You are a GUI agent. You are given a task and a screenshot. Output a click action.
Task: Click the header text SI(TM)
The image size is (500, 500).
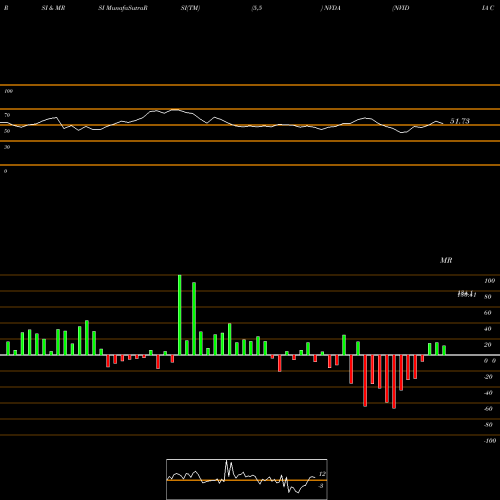pos(190,8)
